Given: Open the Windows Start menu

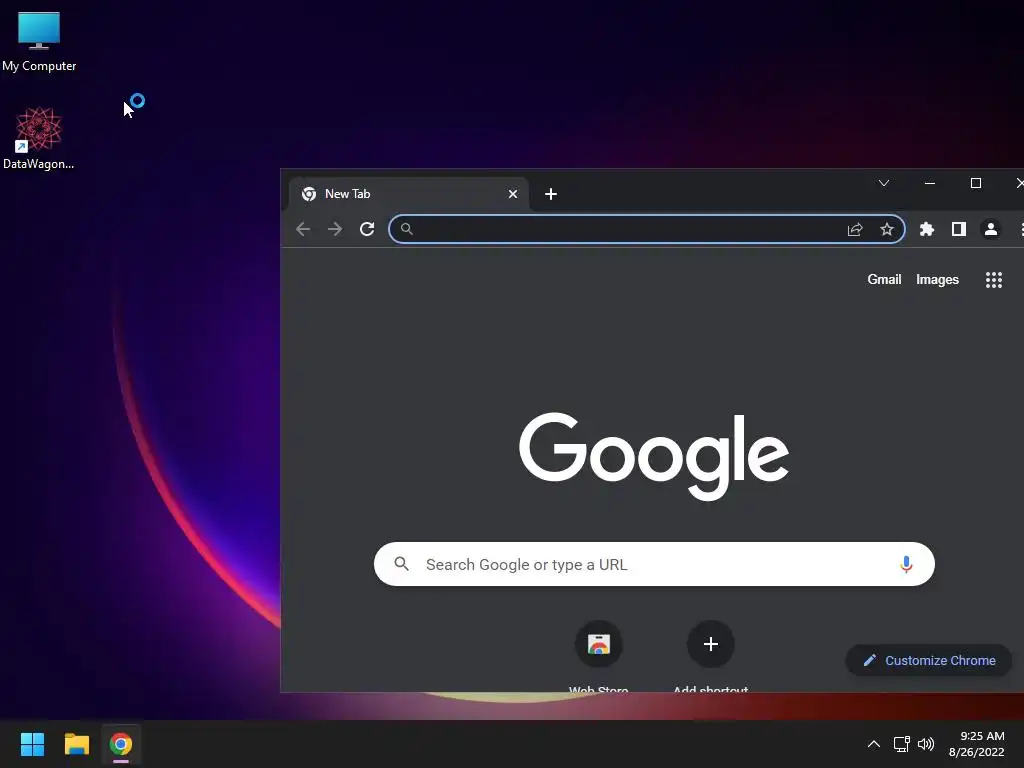Looking at the screenshot, I should coord(32,744).
